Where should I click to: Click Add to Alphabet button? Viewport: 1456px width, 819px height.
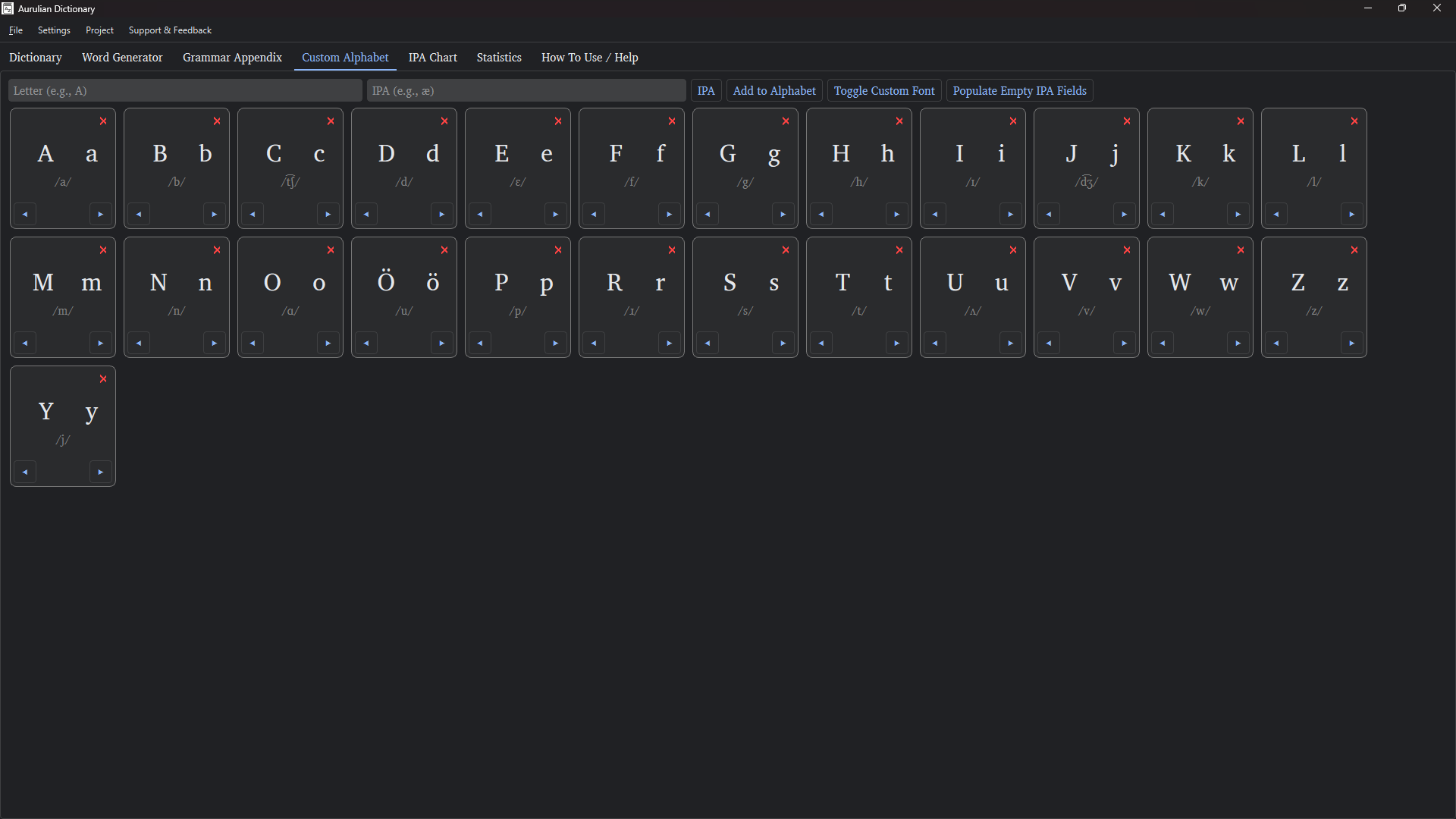(x=774, y=91)
